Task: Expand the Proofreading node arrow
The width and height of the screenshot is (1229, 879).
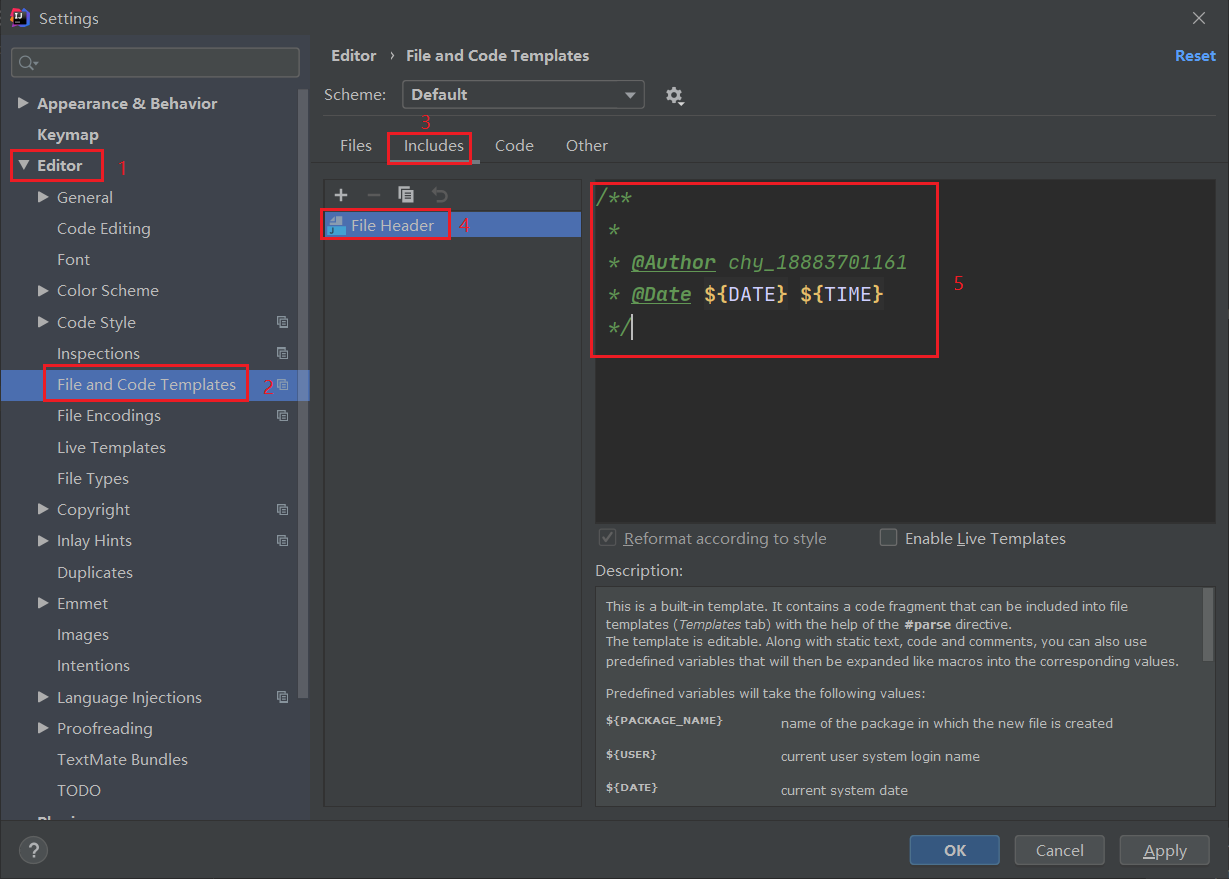Action: (43, 728)
